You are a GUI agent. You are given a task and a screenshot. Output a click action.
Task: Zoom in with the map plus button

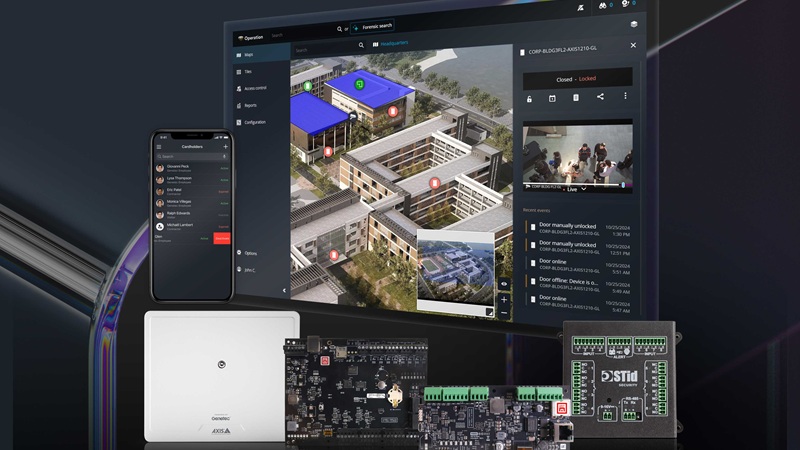[504, 299]
